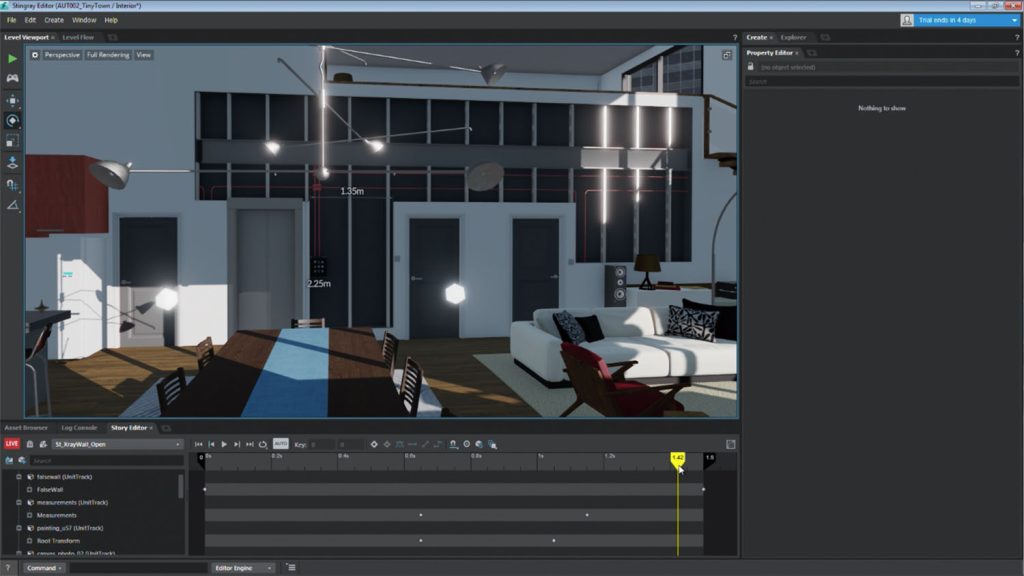Open the game controller test icon

11,80
